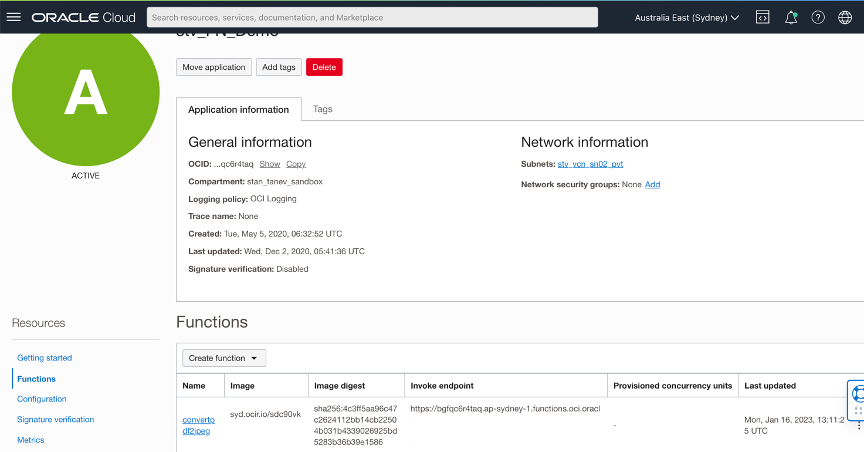
Task: Expand Australia East (Sydney) region selector
Action: click(x=687, y=17)
